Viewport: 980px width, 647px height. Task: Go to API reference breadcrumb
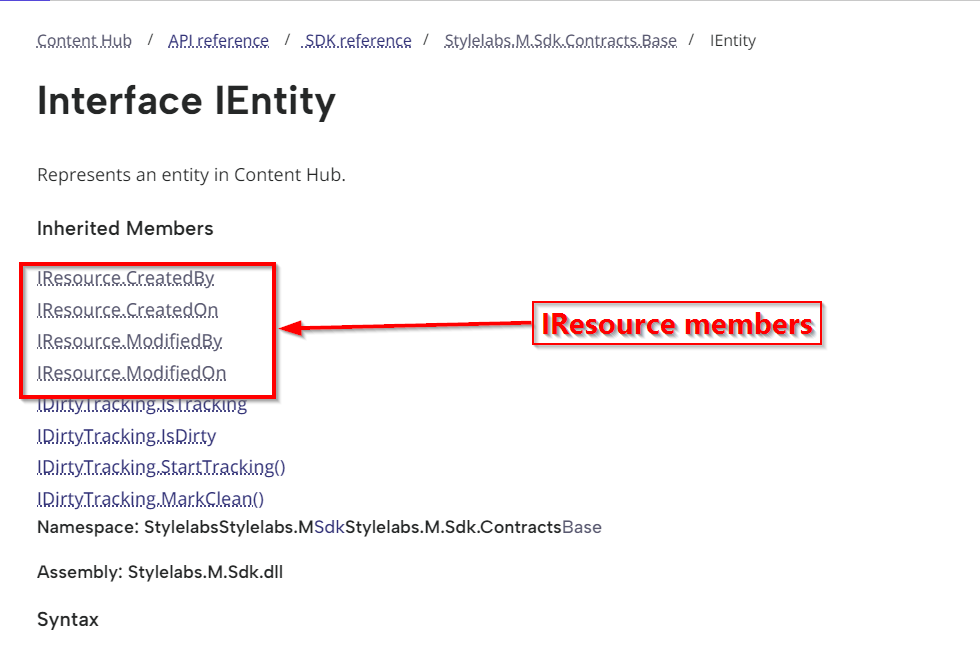(x=218, y=41)
